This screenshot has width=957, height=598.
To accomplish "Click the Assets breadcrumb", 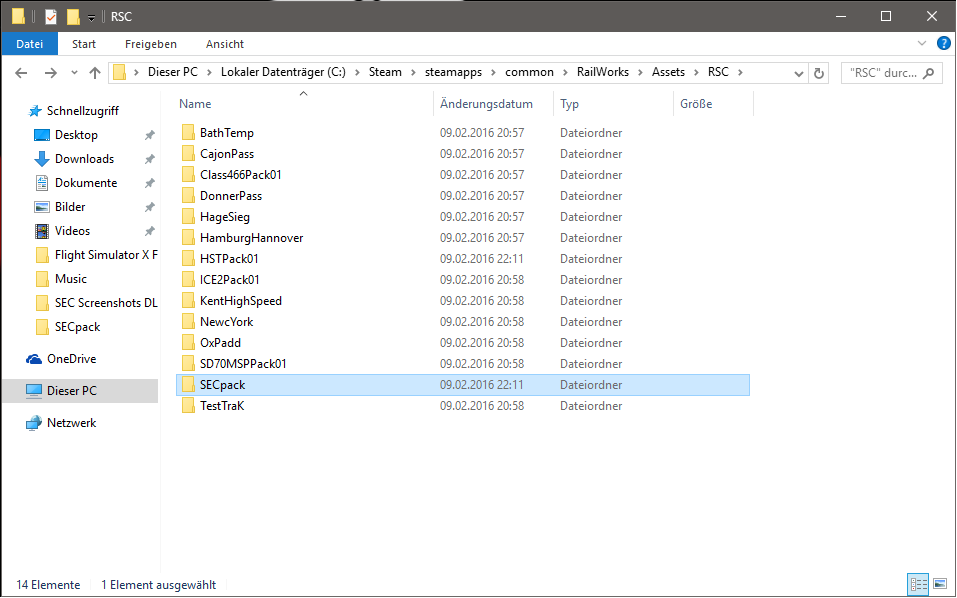I will 668,72.
